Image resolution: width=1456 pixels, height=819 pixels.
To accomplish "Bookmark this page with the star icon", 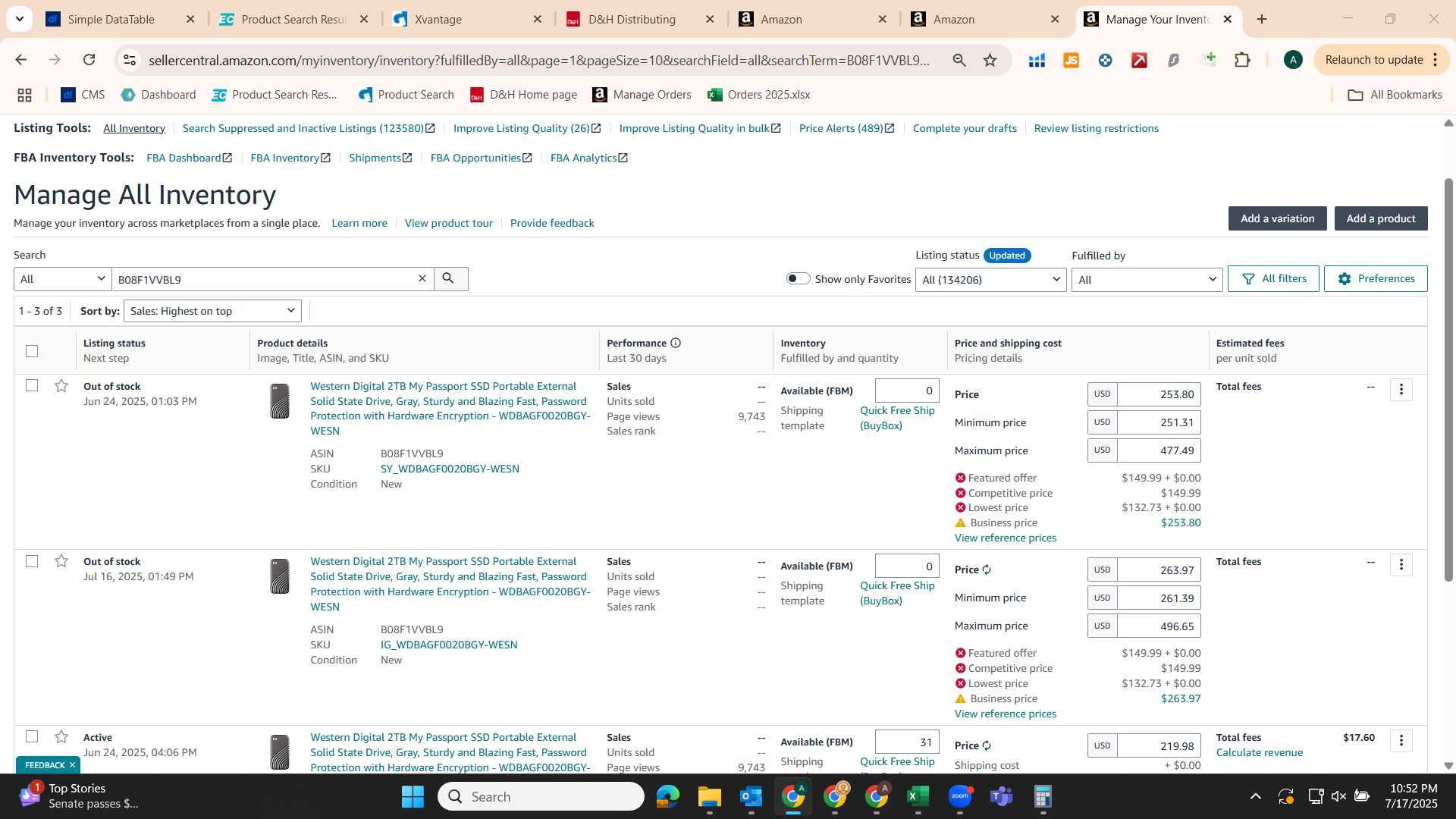I will [990, 60].
